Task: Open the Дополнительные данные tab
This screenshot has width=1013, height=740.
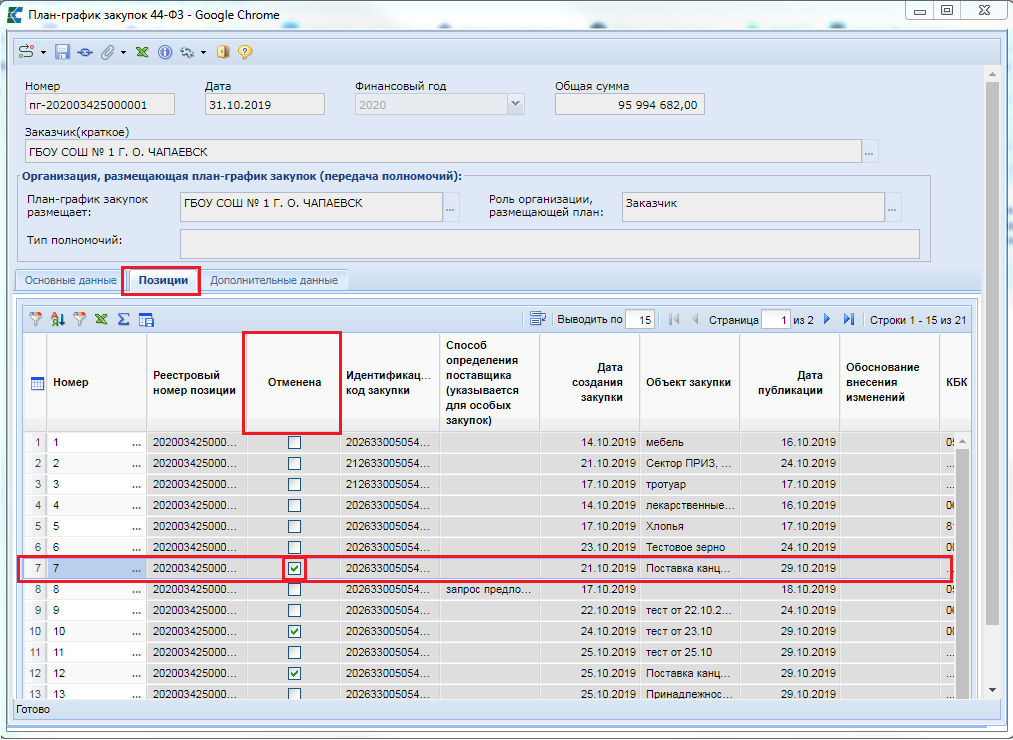Action: pyautogui.click(x=273, y=281)
